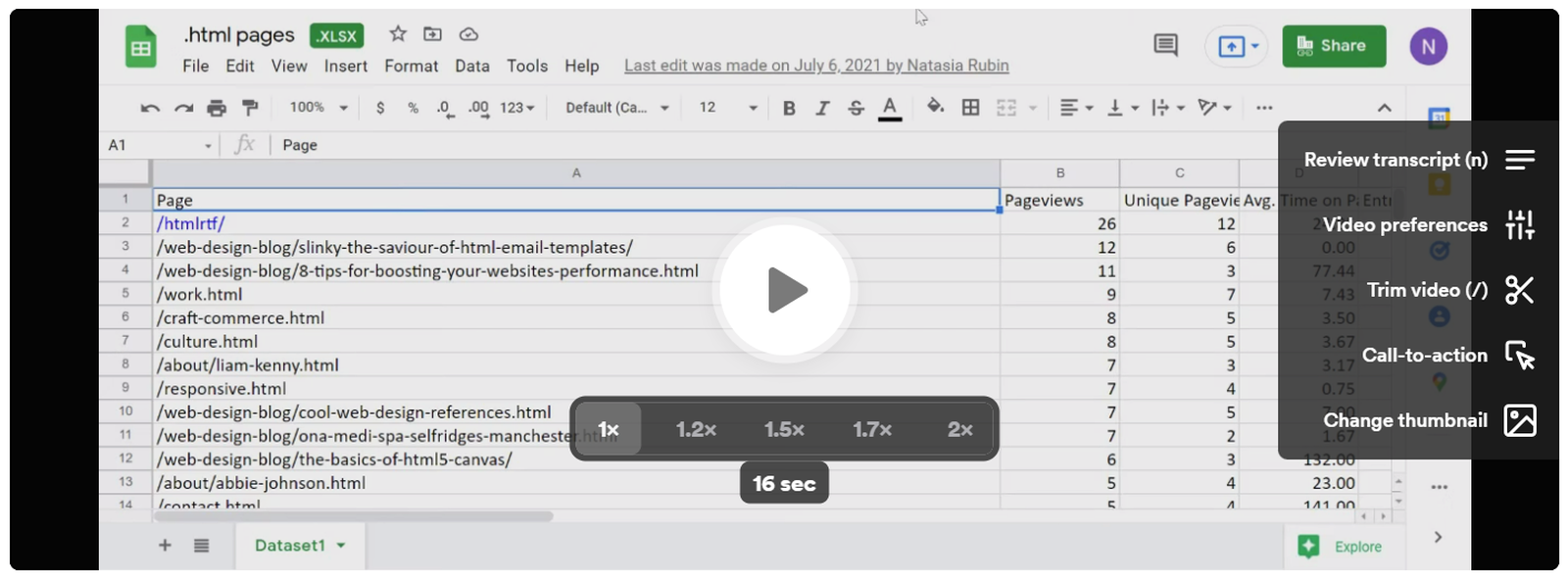Viewport: 1568px width, 579px height.
Task: Toggle bold formatting in toolbar
Action: click(x=789, y=108)
